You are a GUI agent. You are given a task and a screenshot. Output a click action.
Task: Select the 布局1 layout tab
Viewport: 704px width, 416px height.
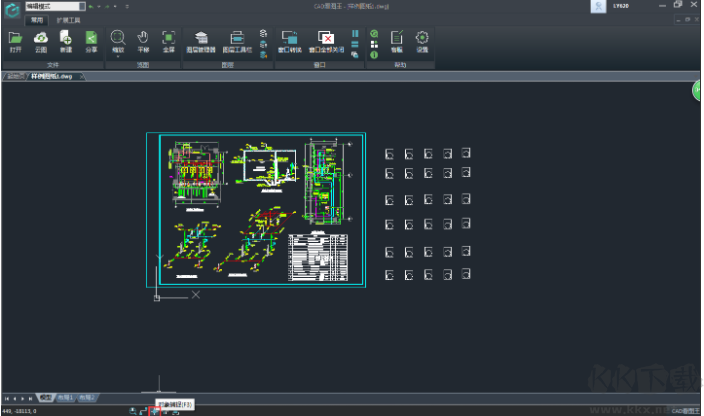(66, 397)
